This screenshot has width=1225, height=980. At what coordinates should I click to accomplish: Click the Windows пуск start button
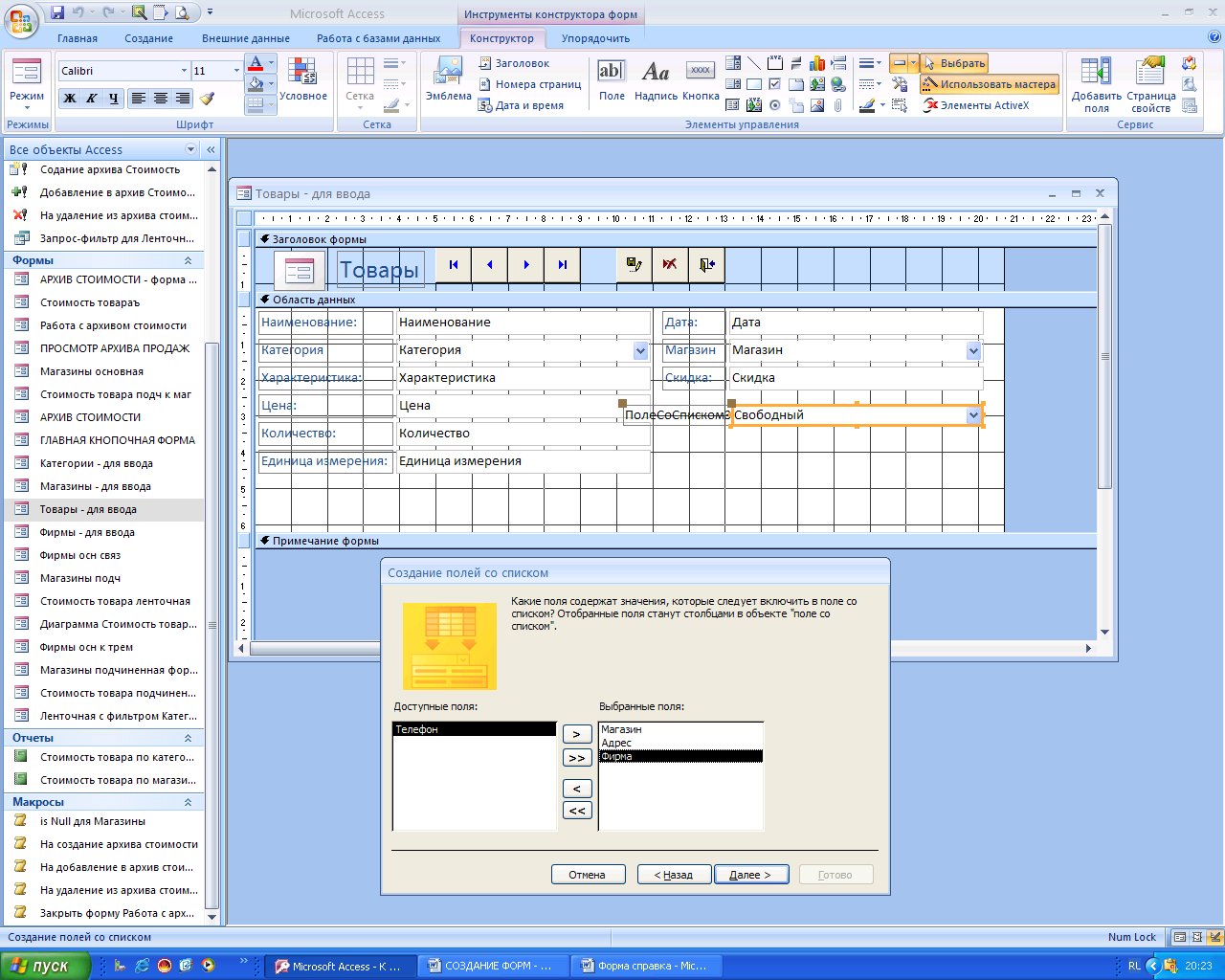(x=45, y=967)
